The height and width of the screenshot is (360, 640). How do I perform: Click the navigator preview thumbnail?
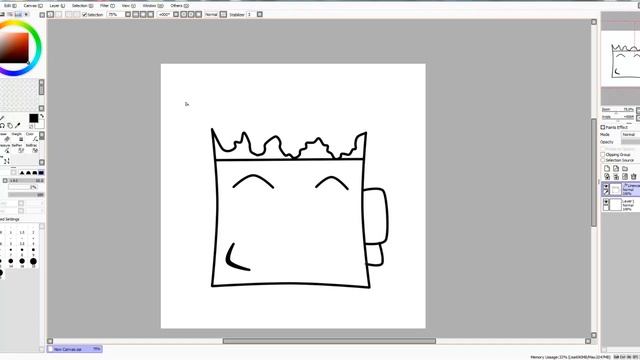coord(621,59)
